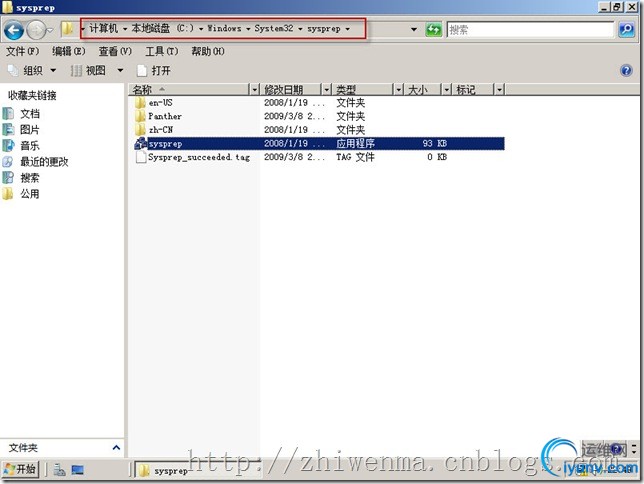The height and width of the screenshot is (484, 644).
Task: Focus the 搜索 search box
Action: pyautogui.click(x=530, y=30)
